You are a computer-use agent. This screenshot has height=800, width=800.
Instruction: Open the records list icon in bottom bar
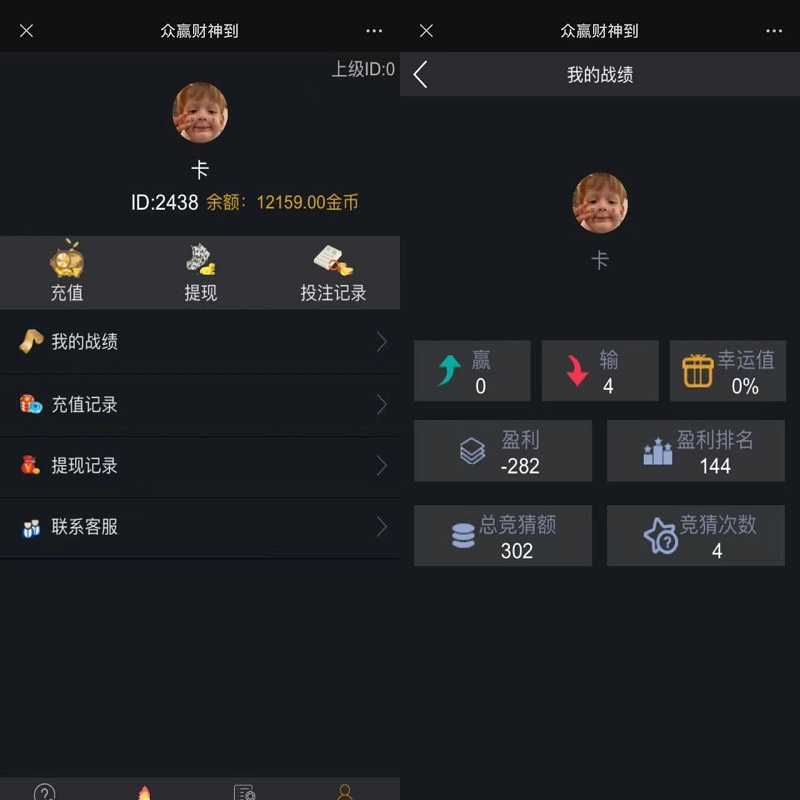click(244, 792)
